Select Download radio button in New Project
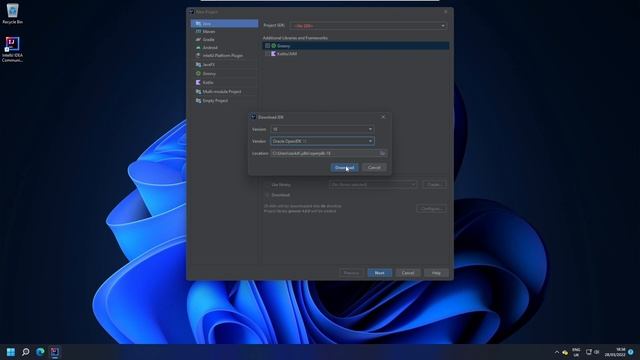Image resolution: width=640 pixels, height=360 pixels. (267, 195)
